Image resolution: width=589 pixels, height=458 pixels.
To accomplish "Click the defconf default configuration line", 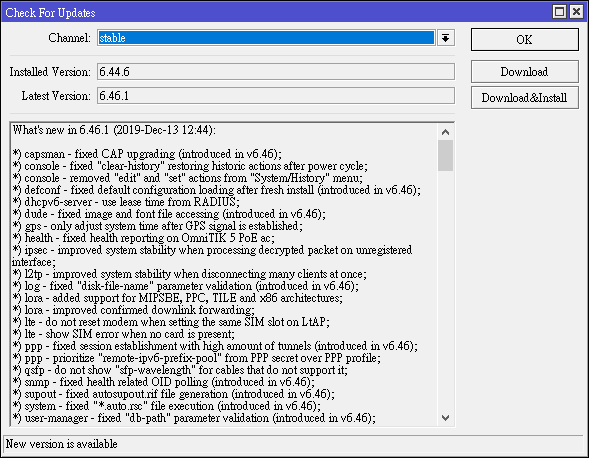I will [x=216, y=190].
